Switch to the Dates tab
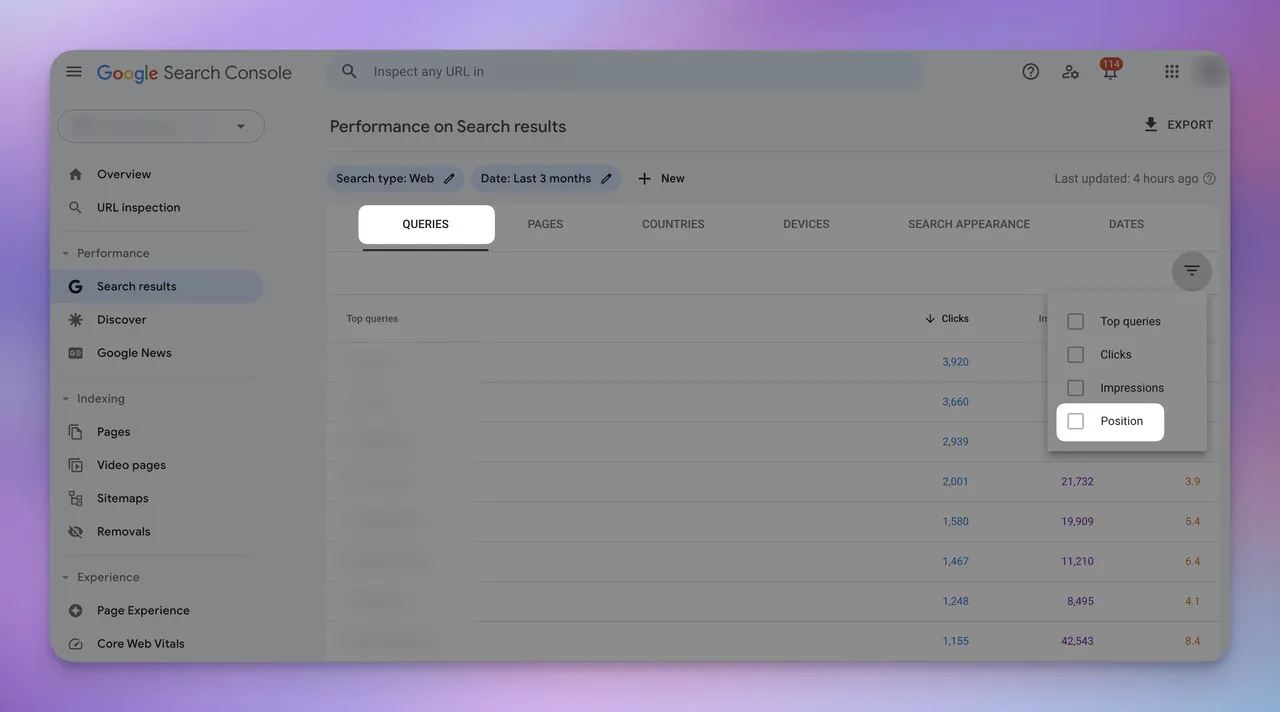 [x=1126, y=224]
